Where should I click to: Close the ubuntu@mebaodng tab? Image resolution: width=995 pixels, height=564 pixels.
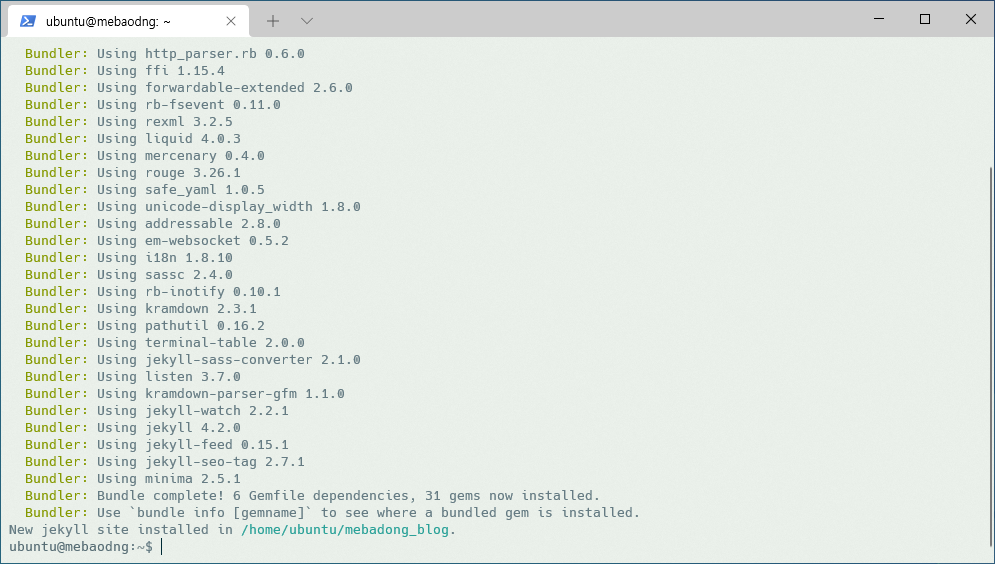coord(231,21)
